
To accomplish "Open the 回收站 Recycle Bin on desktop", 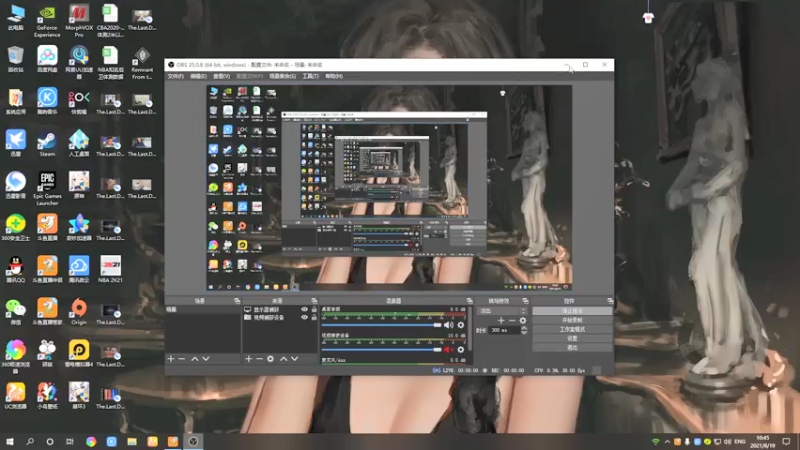I will click(x=16, y=59).
